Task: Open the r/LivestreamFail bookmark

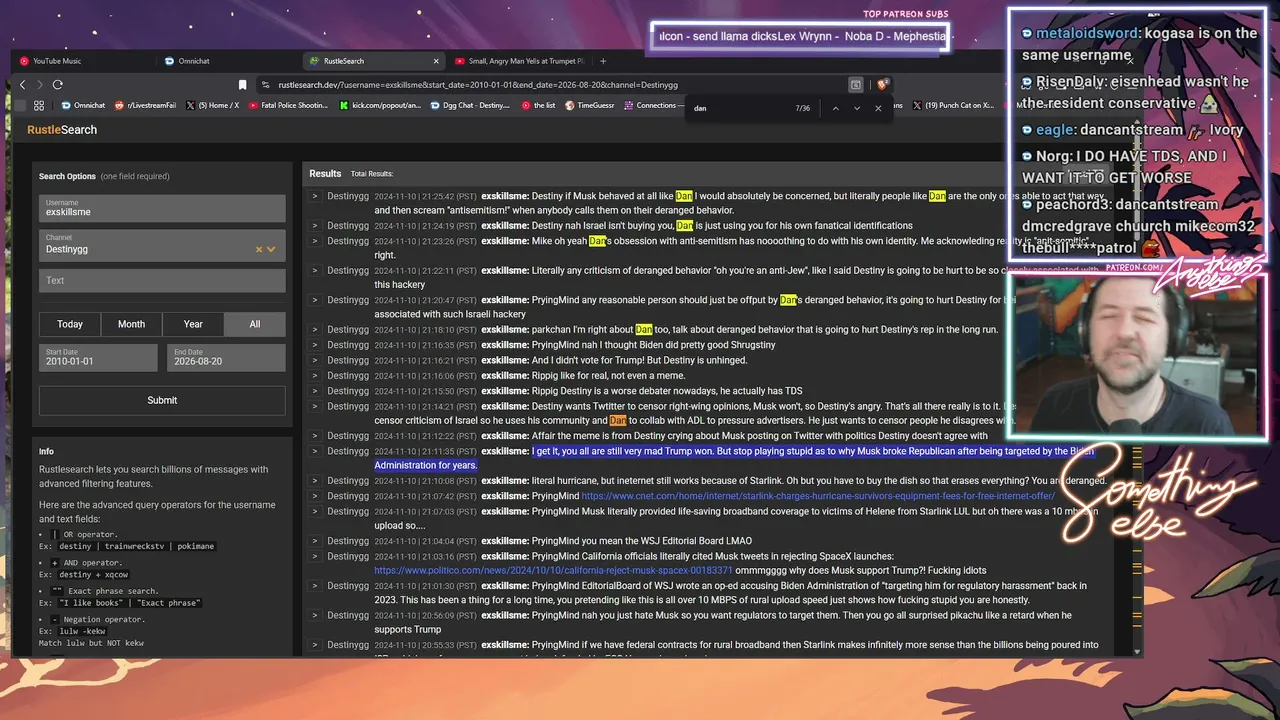Action: coord(146,106)
